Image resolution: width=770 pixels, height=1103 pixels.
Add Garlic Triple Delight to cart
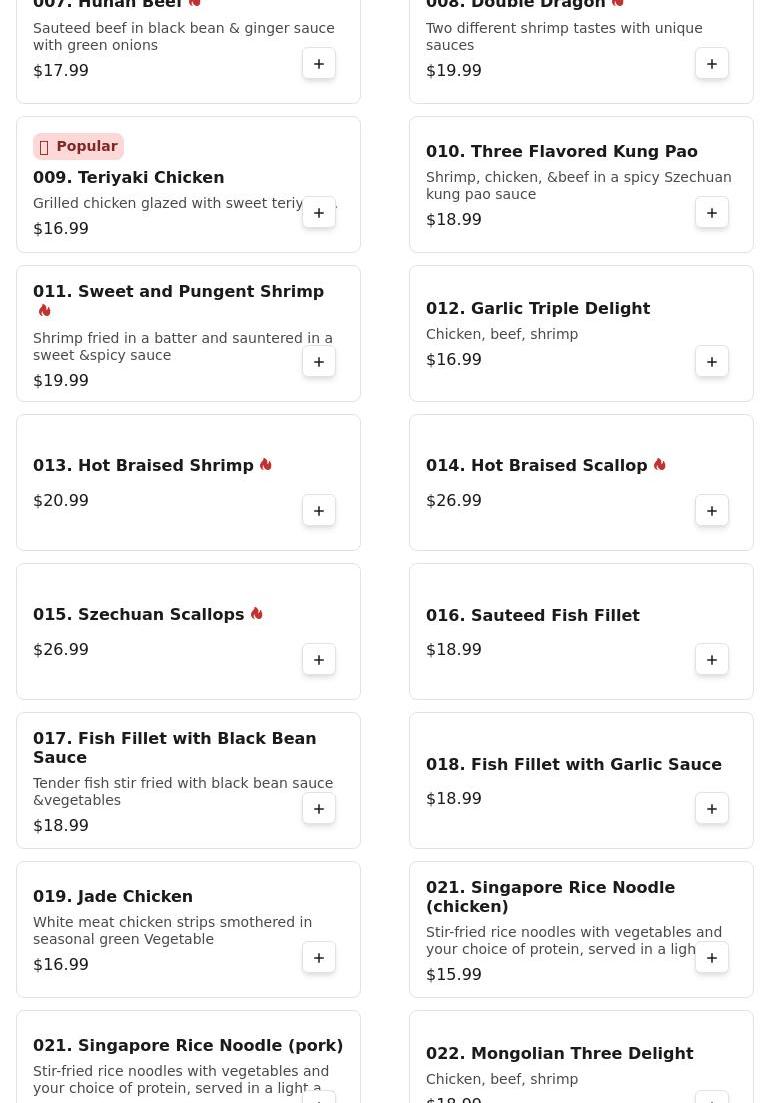tap(712, 362)
